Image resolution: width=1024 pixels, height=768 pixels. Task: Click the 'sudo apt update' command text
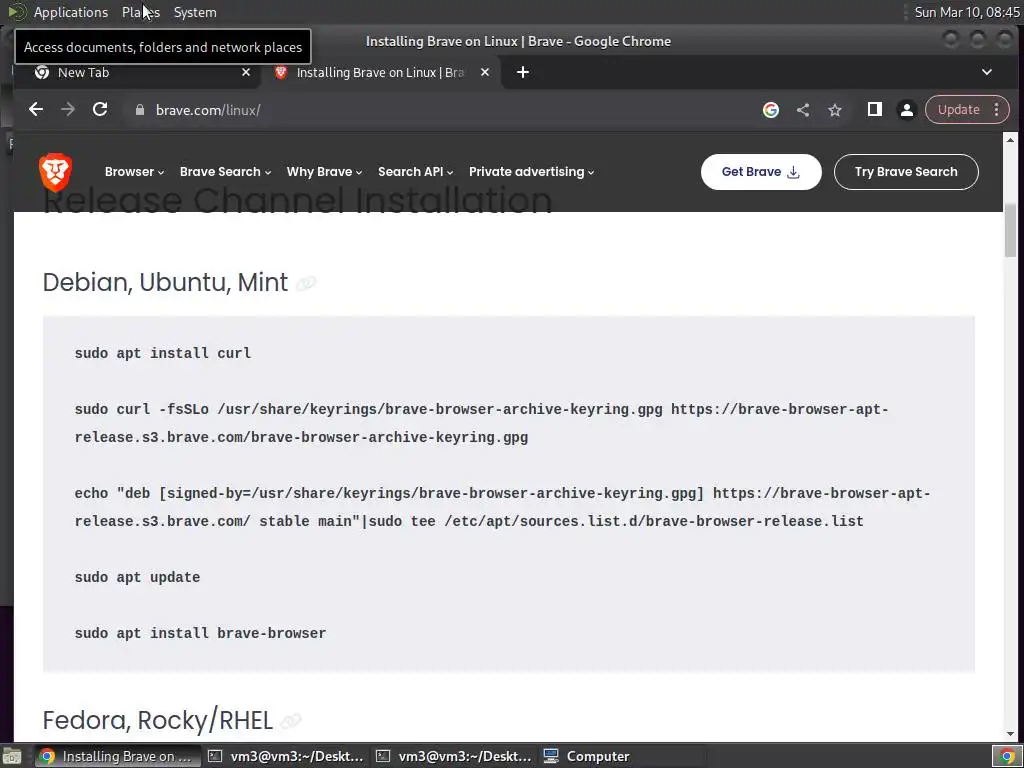coord(137,577)
